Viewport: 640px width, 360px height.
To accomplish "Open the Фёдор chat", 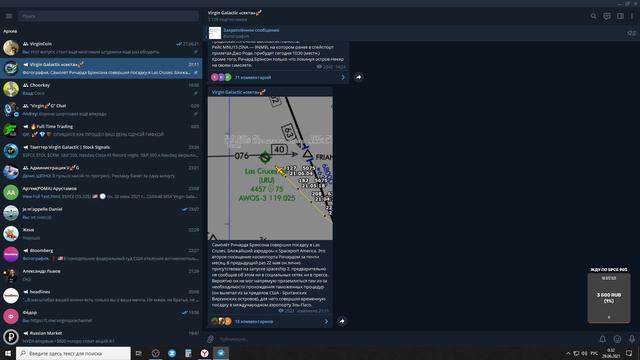I will click(101, 316).
